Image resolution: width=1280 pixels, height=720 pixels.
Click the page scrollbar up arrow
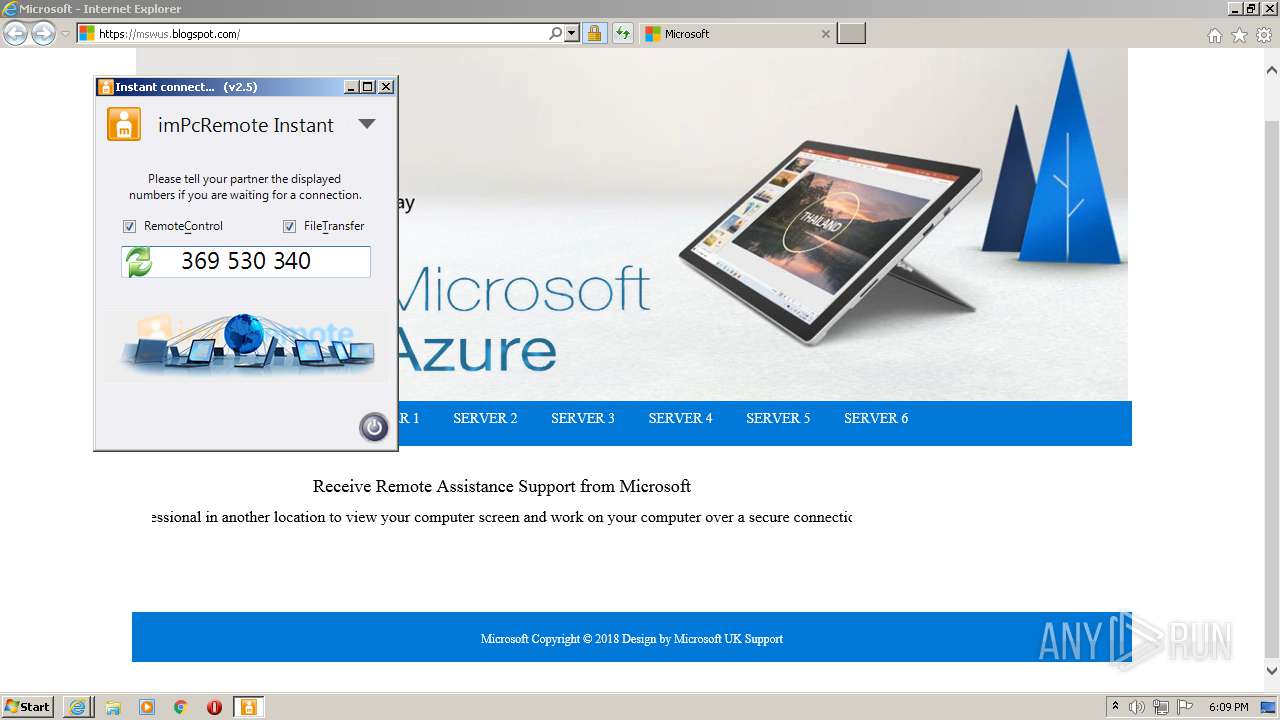tap(1272, 70)
